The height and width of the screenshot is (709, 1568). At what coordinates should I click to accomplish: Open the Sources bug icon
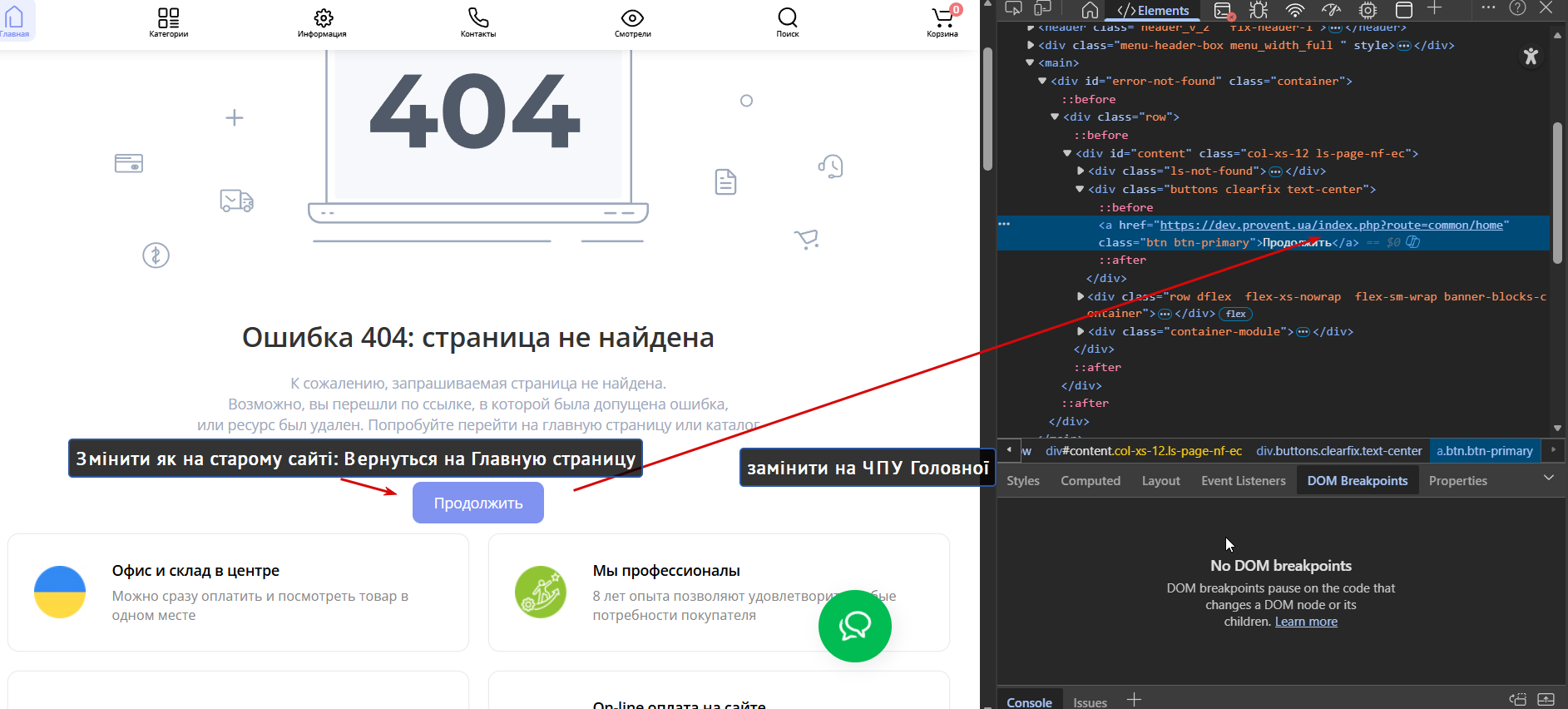click(1259, 10)
